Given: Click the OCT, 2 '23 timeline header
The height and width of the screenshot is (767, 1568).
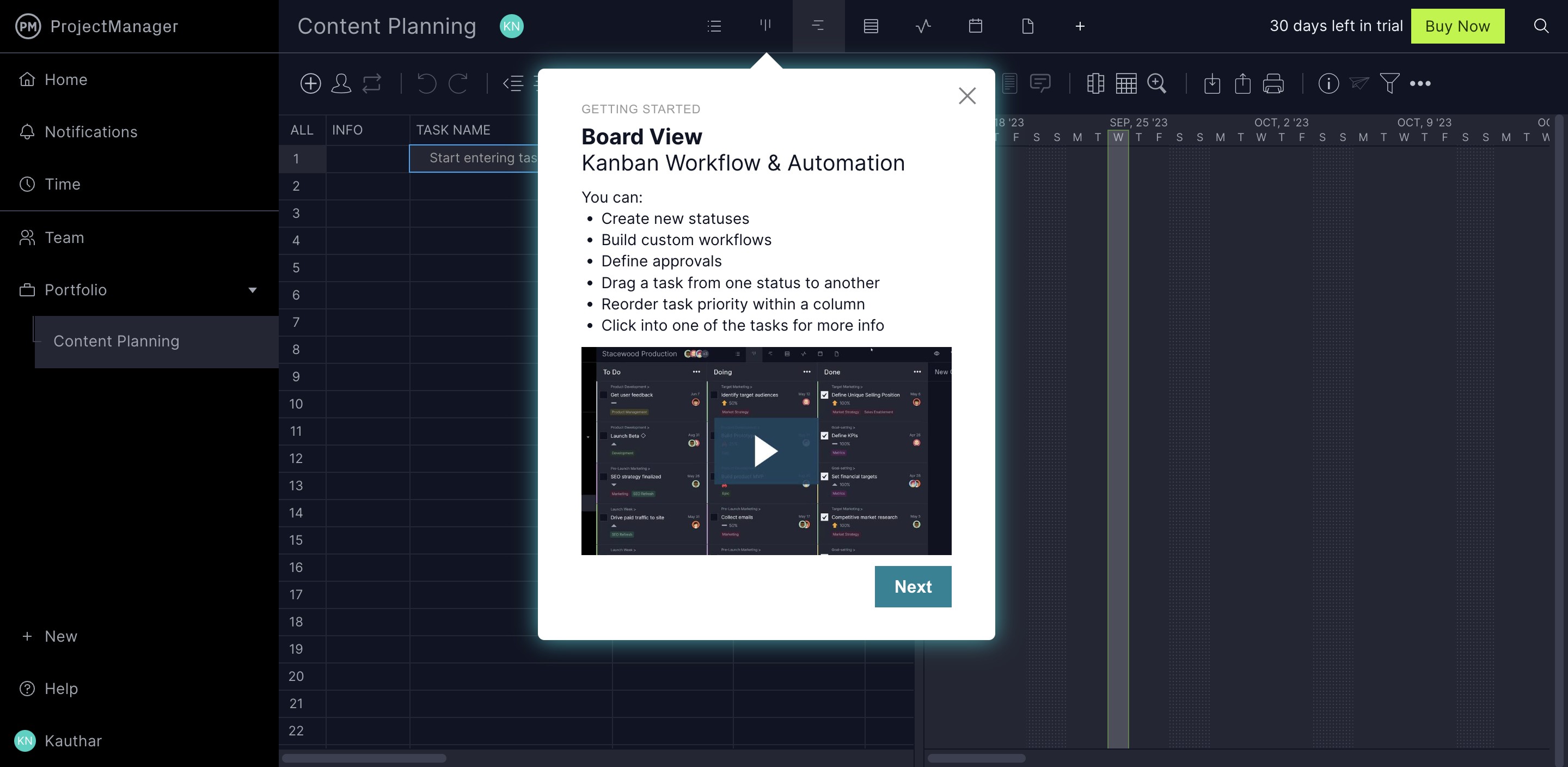Looking at the screenshot, I should click(1281, 123).
